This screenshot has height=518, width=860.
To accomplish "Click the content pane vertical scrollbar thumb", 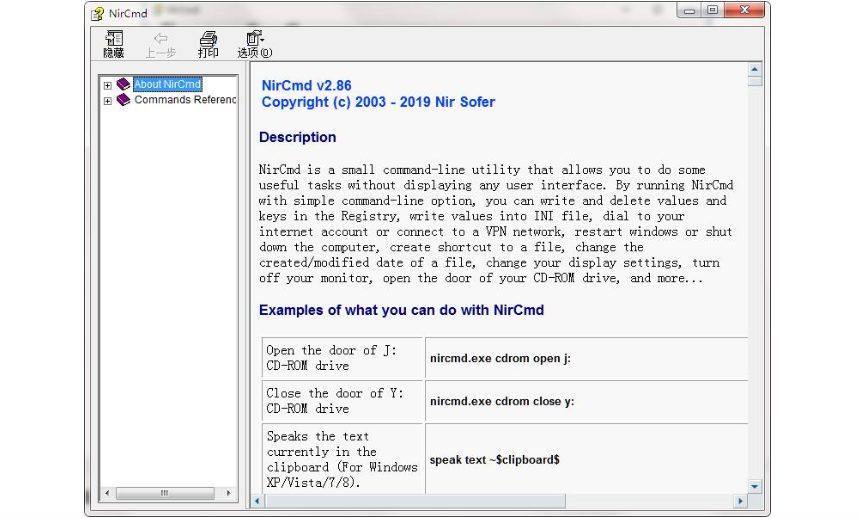I will click(755, 81).
